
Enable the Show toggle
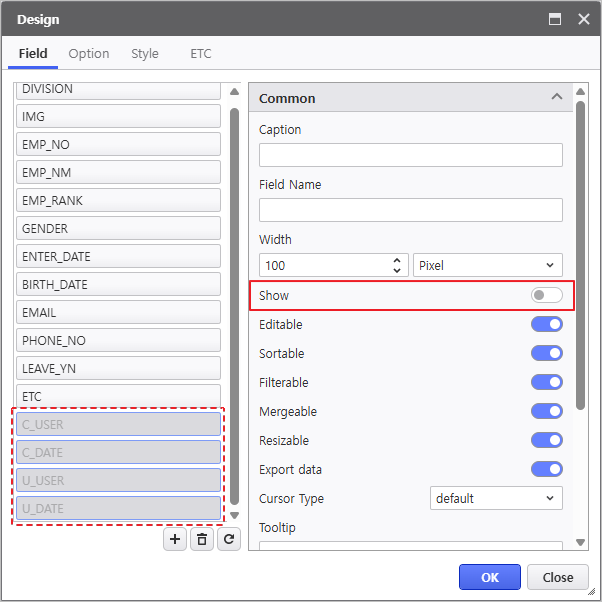click(x=546, y=296)
